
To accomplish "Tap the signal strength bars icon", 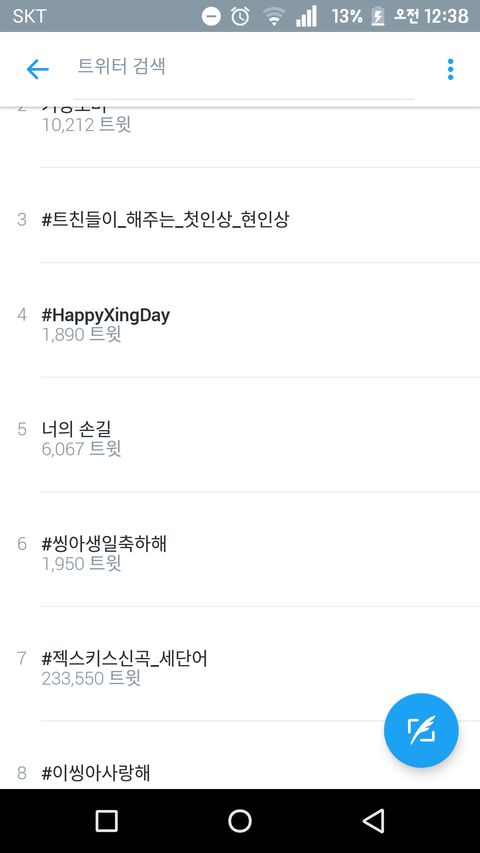I will point(306,16).
